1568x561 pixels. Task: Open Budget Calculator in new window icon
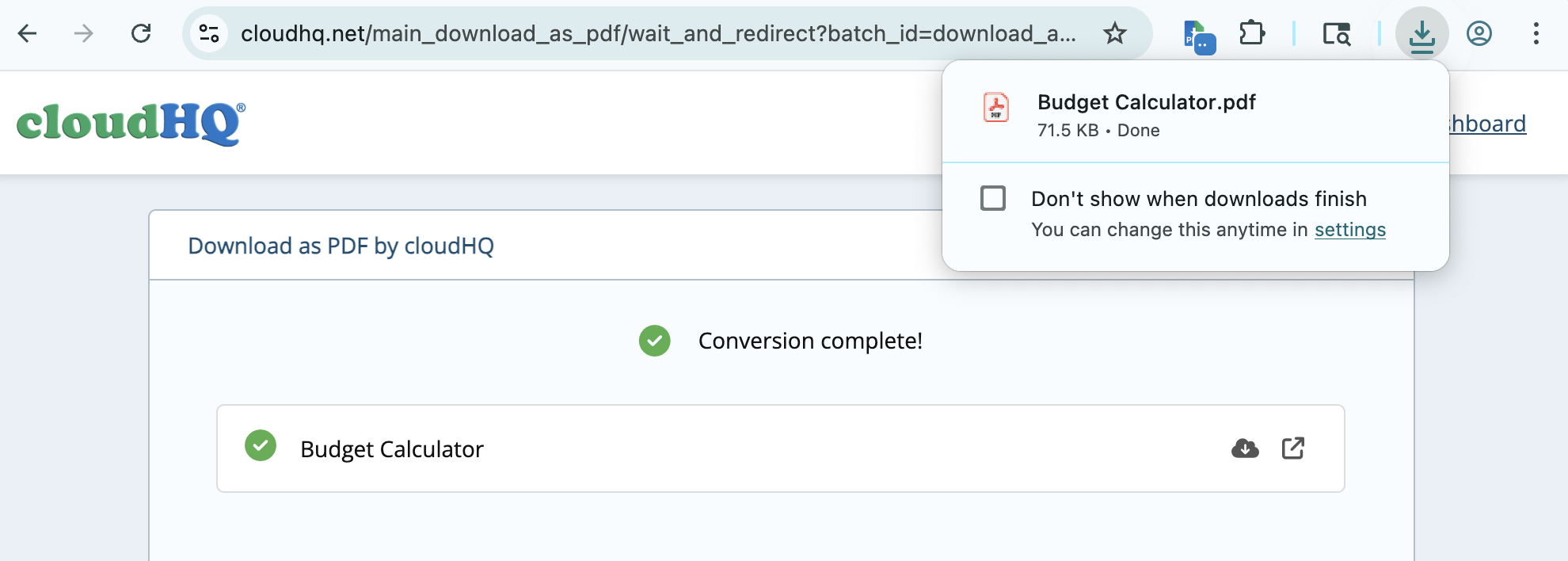1292,448
